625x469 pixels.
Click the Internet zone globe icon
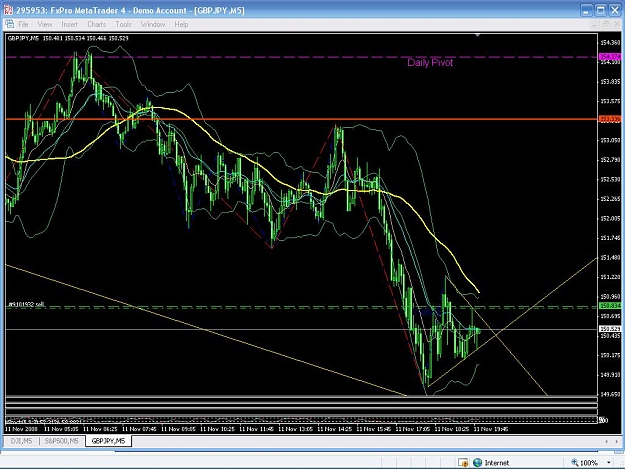(x=478, y=462)
